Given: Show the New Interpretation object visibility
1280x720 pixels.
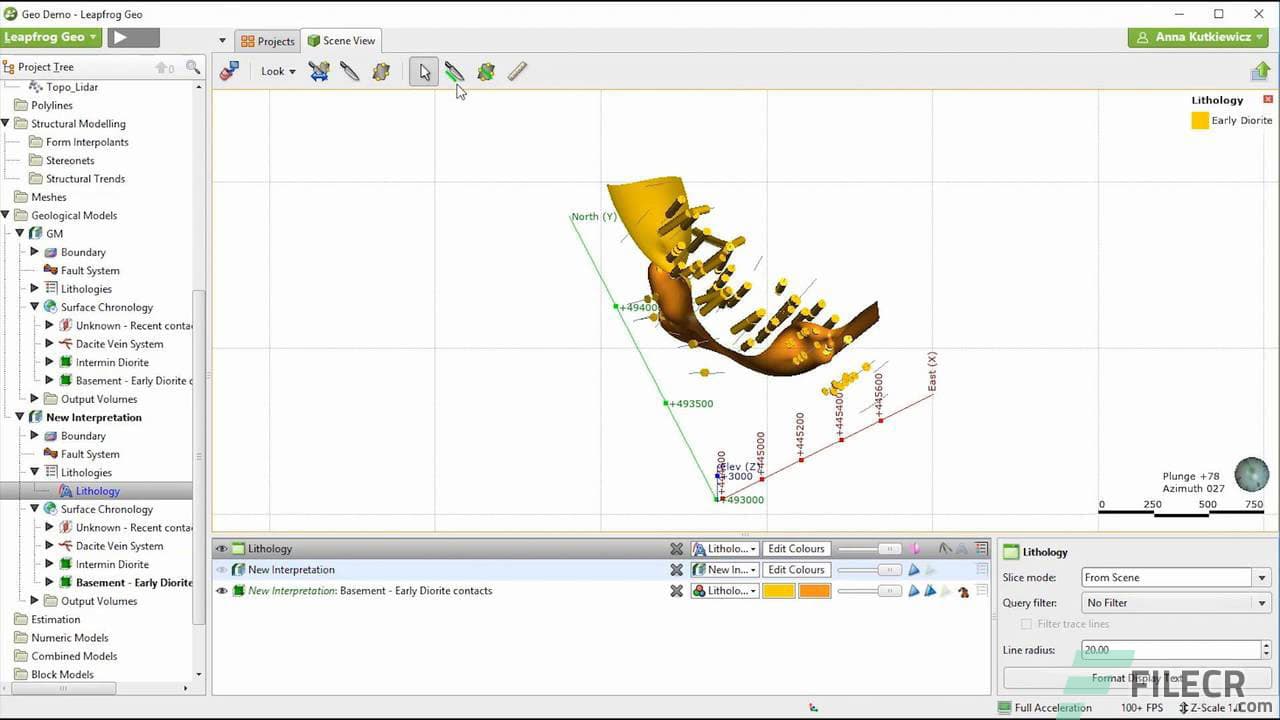Looking at the screenshot, I should pyautogui.click(x=221, y=569).
